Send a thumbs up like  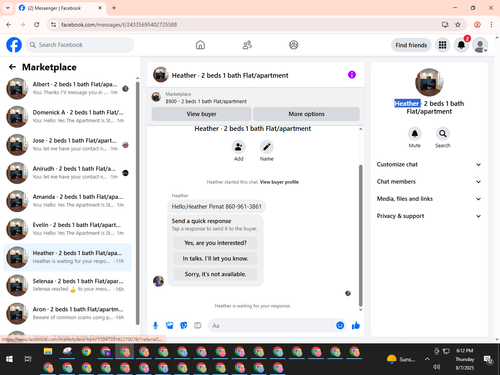[x=356, y=325]
